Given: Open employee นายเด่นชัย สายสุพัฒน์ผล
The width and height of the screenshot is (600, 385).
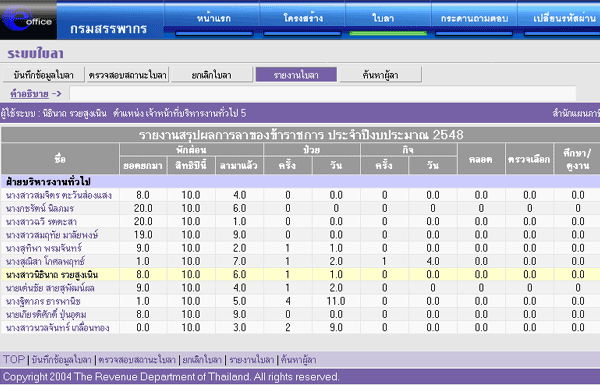Looking at the screenshot, I should (50, 288).
